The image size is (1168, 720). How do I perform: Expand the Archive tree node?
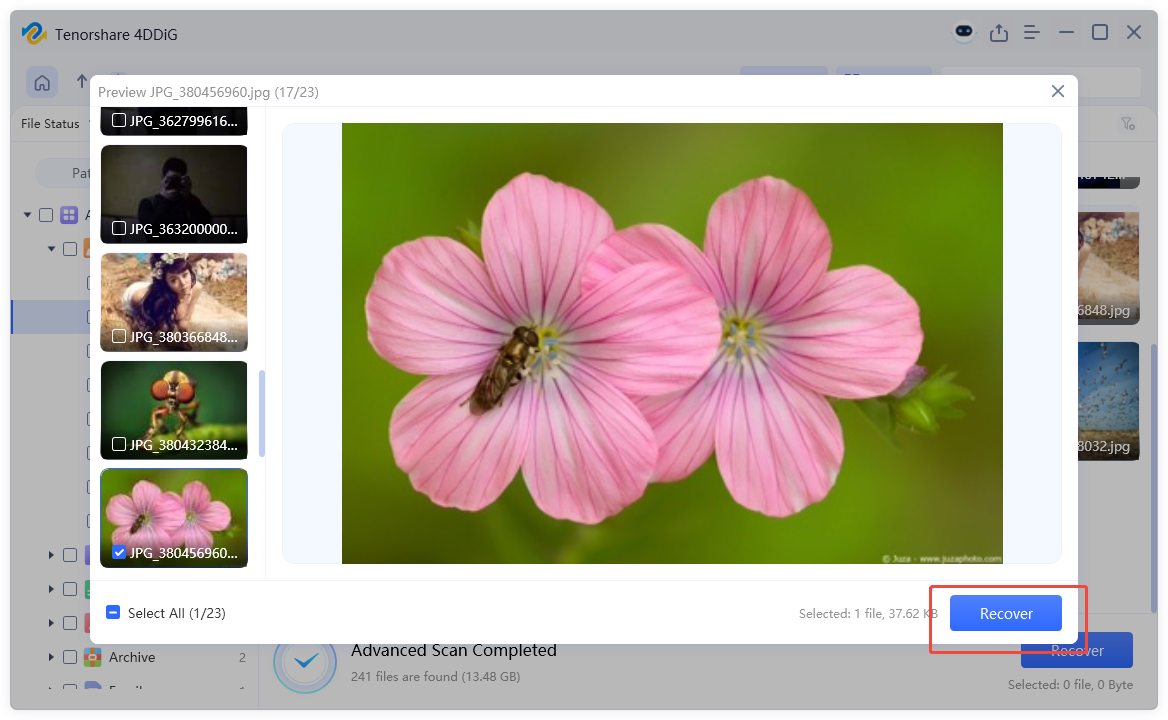[51, 657]
